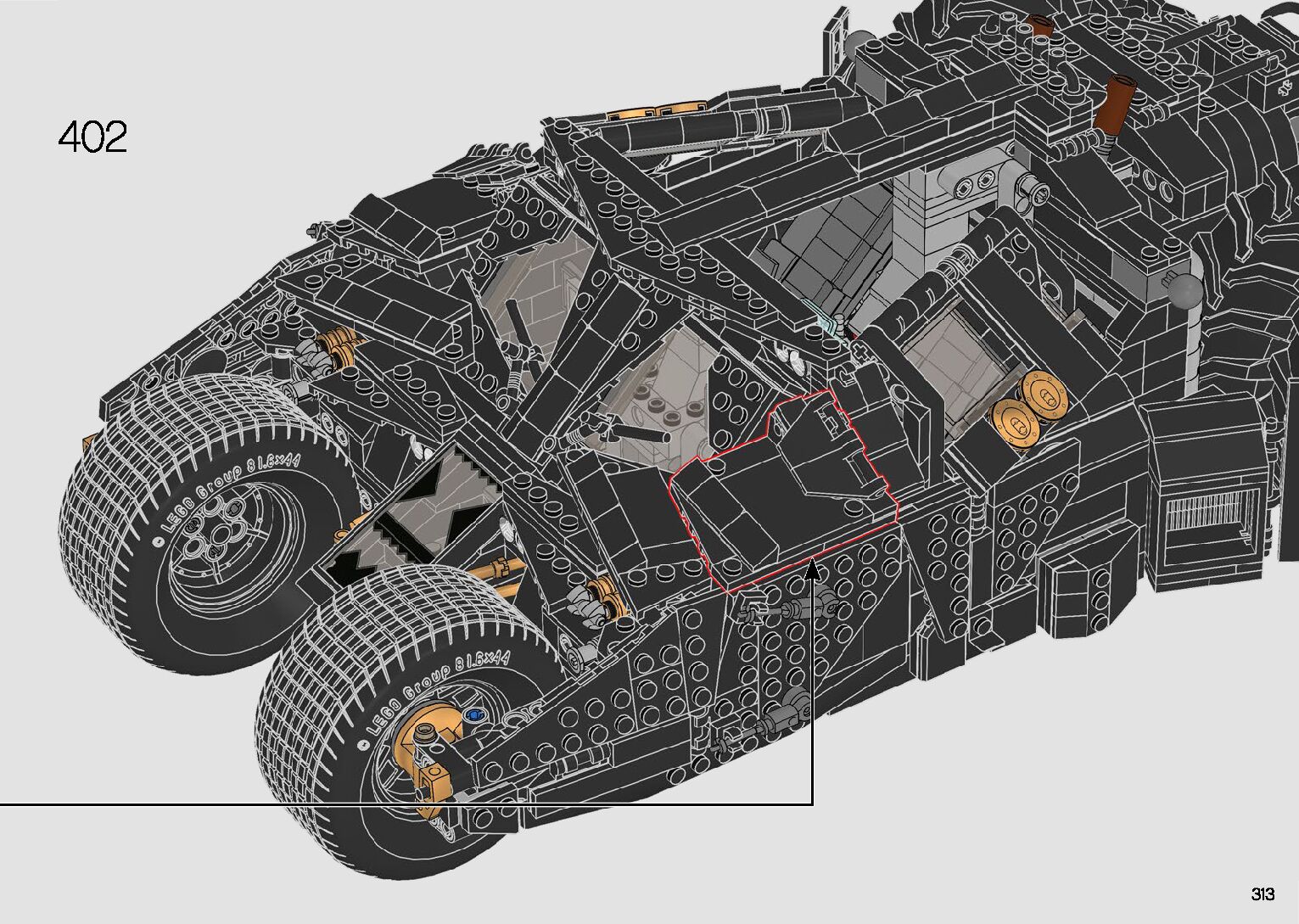This screenshot has width=1299, height=924.
Task: Click the page number 313
Action: 1262,894
